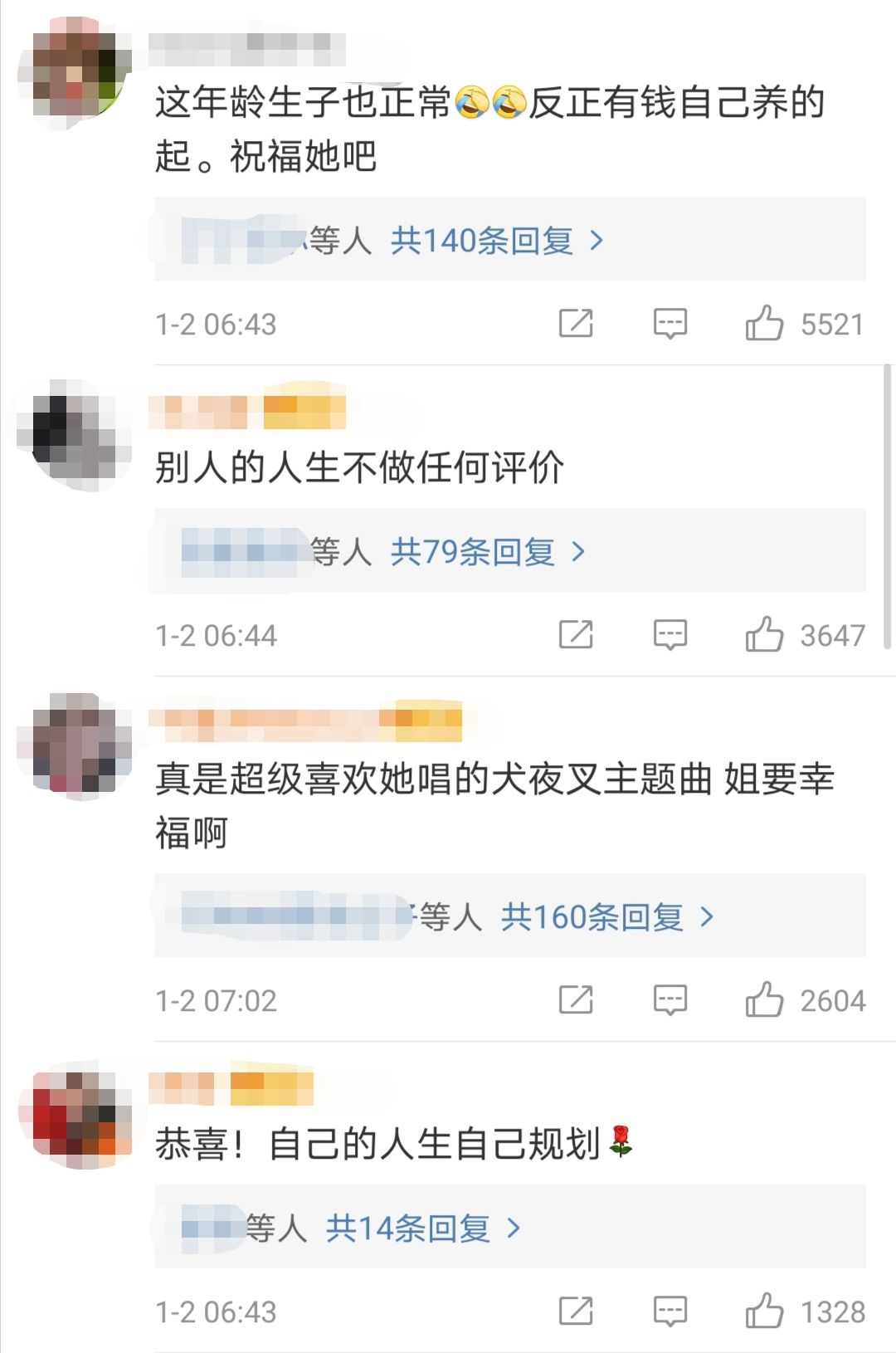Tap share icon on the 3647-like comment

pyautogui.click(x=576, y=634)
